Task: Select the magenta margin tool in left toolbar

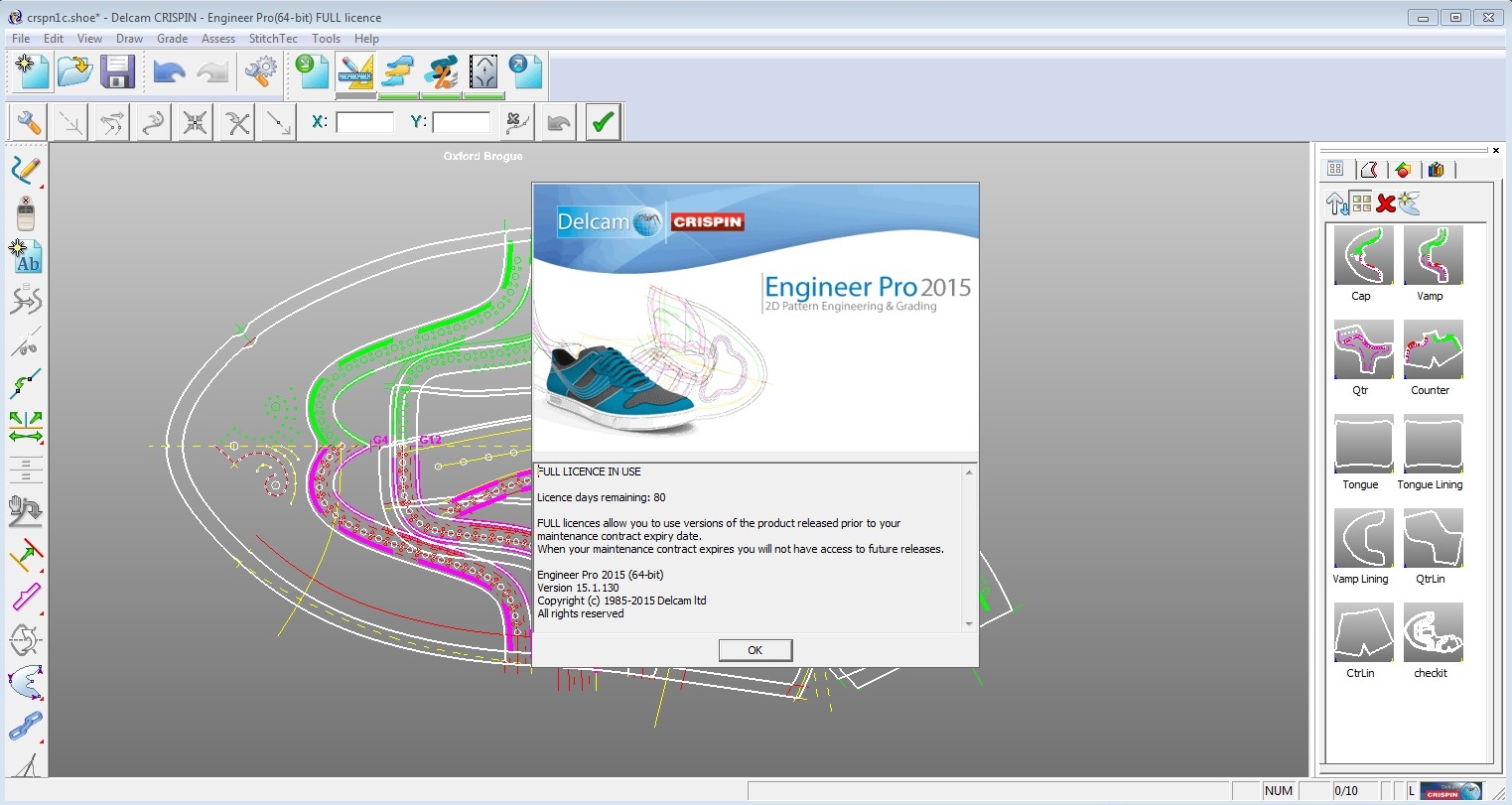Action: point(26,598)
